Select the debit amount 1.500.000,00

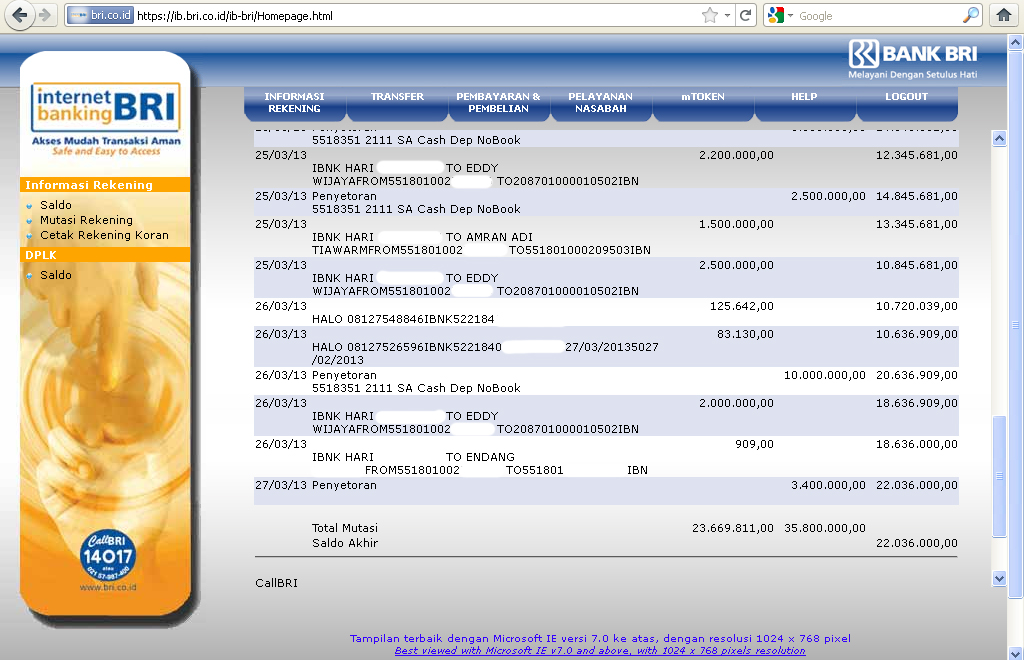point(736,224)
